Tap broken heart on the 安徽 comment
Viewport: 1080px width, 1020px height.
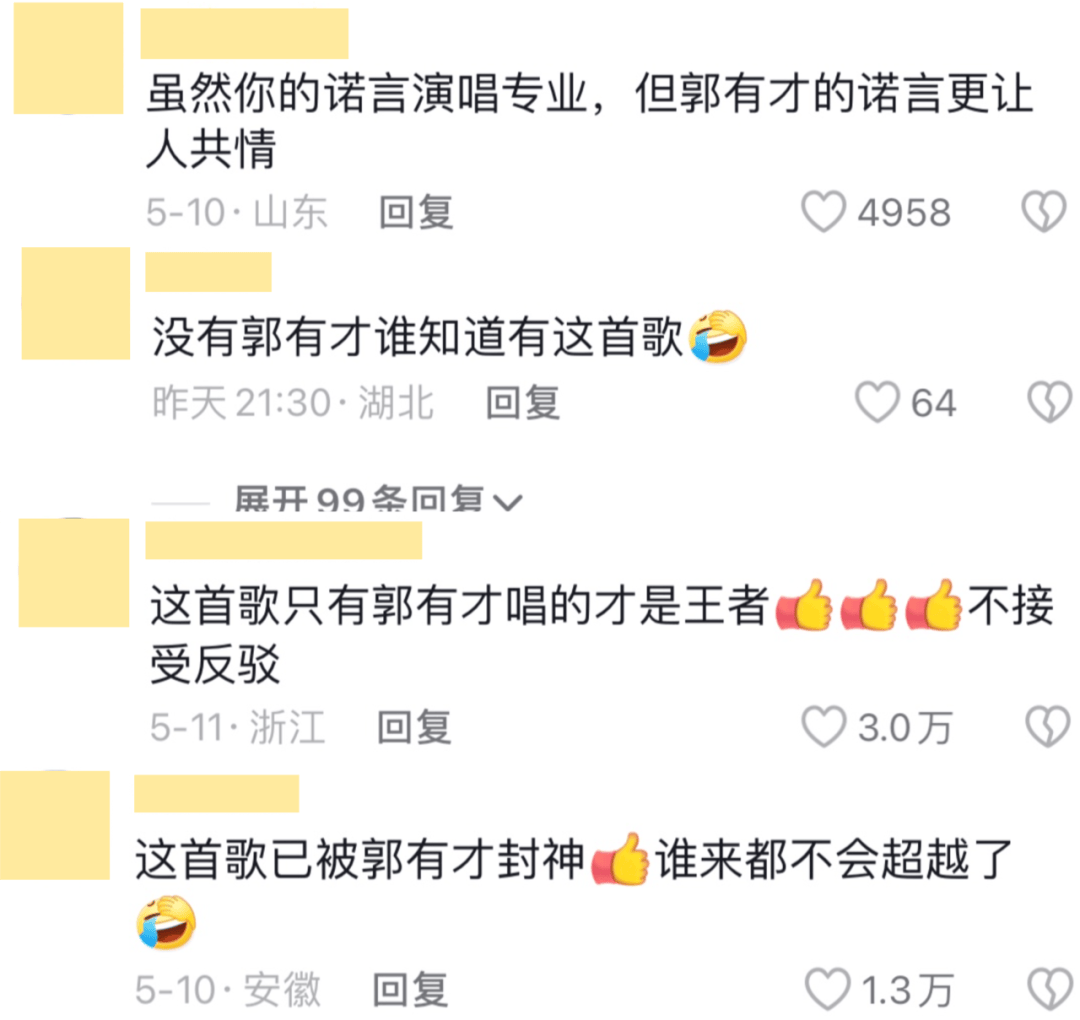click(x=1050, y=990)
